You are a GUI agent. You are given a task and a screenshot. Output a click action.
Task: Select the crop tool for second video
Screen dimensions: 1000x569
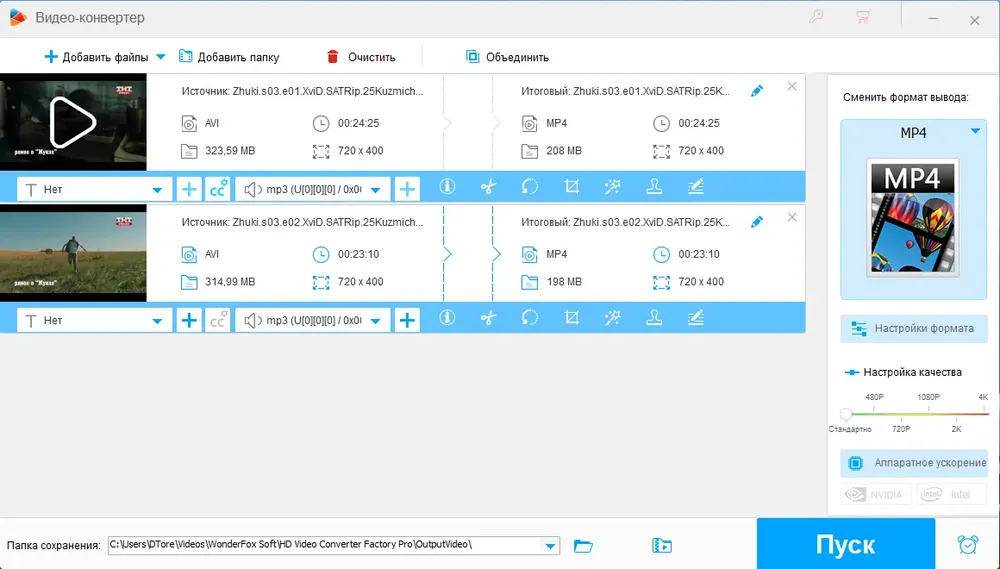pyautogui.click(x=572, y=317)
